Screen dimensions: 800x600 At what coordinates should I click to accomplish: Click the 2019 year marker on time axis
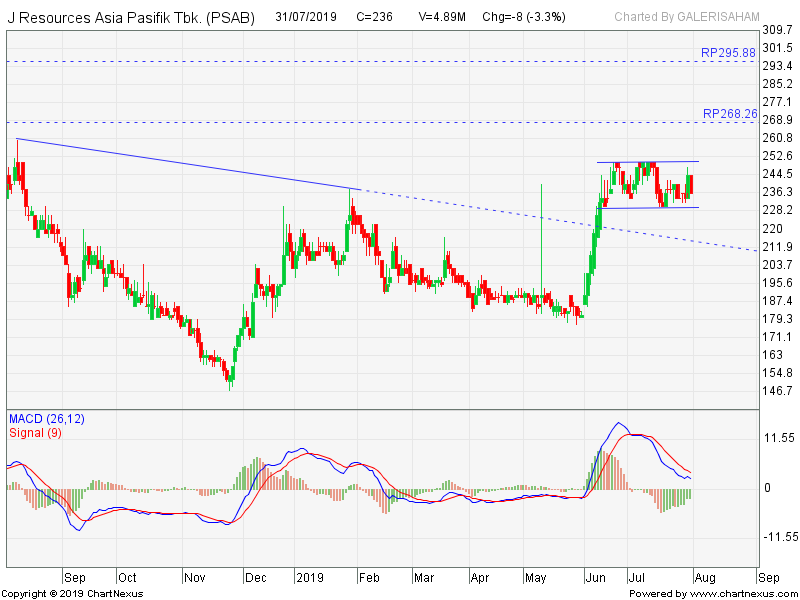coord(312,577)
